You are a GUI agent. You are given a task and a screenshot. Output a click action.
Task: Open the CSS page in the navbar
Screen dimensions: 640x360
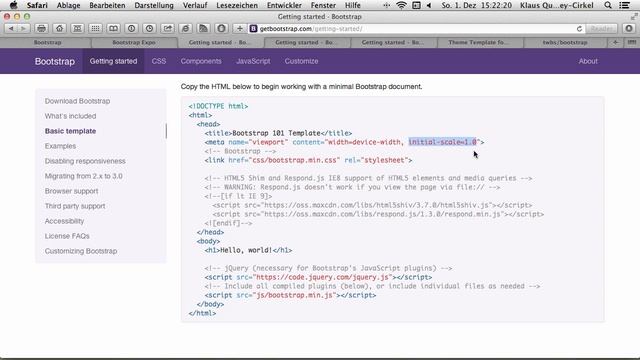(x=159, y=61)
